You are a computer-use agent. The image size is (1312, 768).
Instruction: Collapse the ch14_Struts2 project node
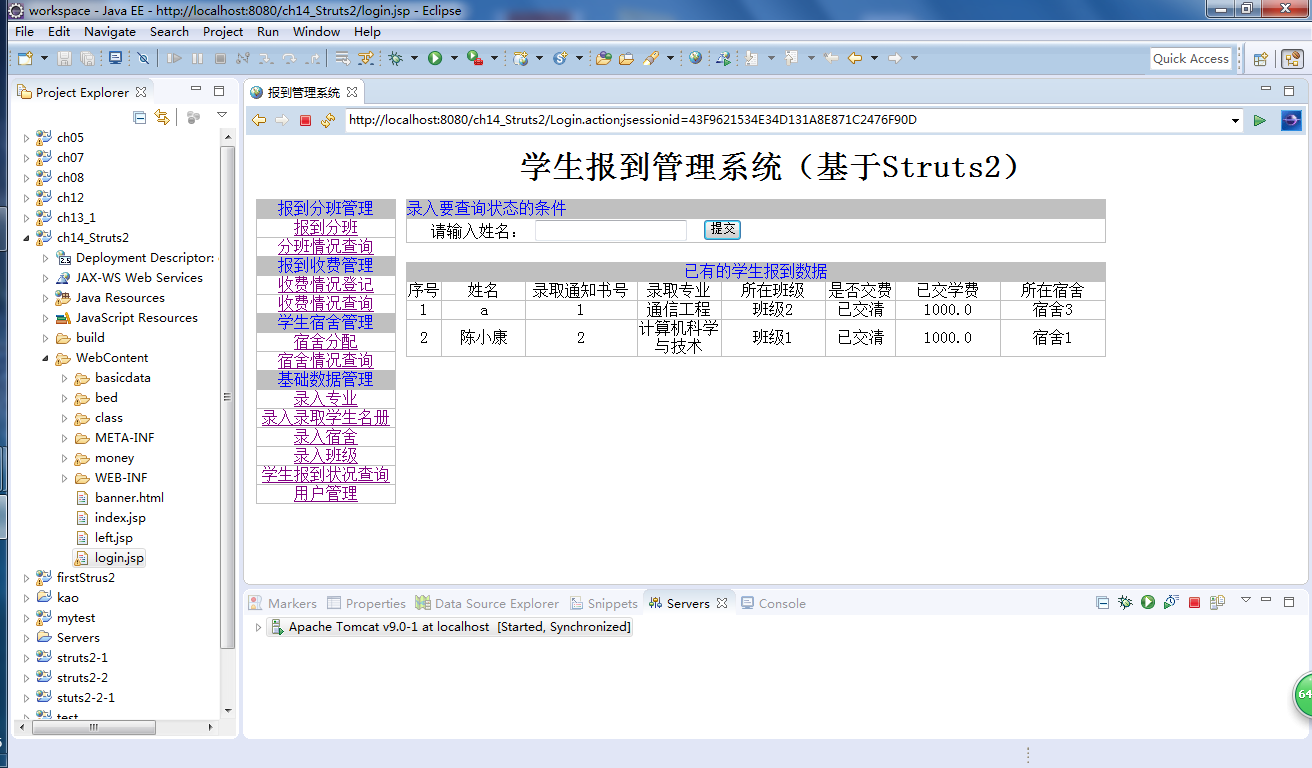pyautogui.click(x=27, y=238)
